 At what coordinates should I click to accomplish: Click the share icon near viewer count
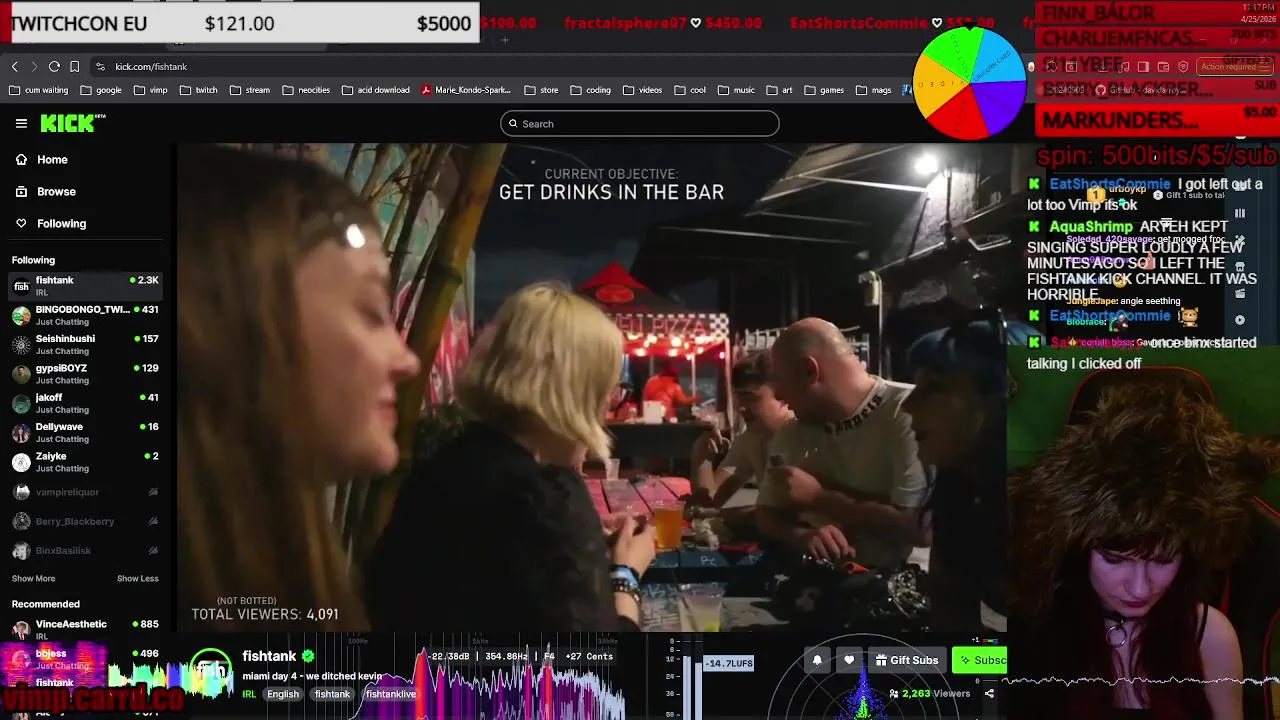tap(989, 693)
